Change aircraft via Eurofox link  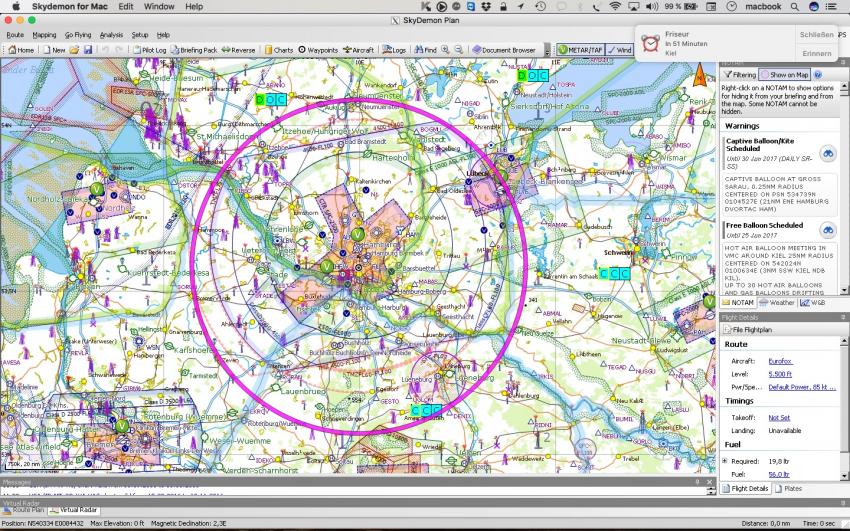coord(780,361)
